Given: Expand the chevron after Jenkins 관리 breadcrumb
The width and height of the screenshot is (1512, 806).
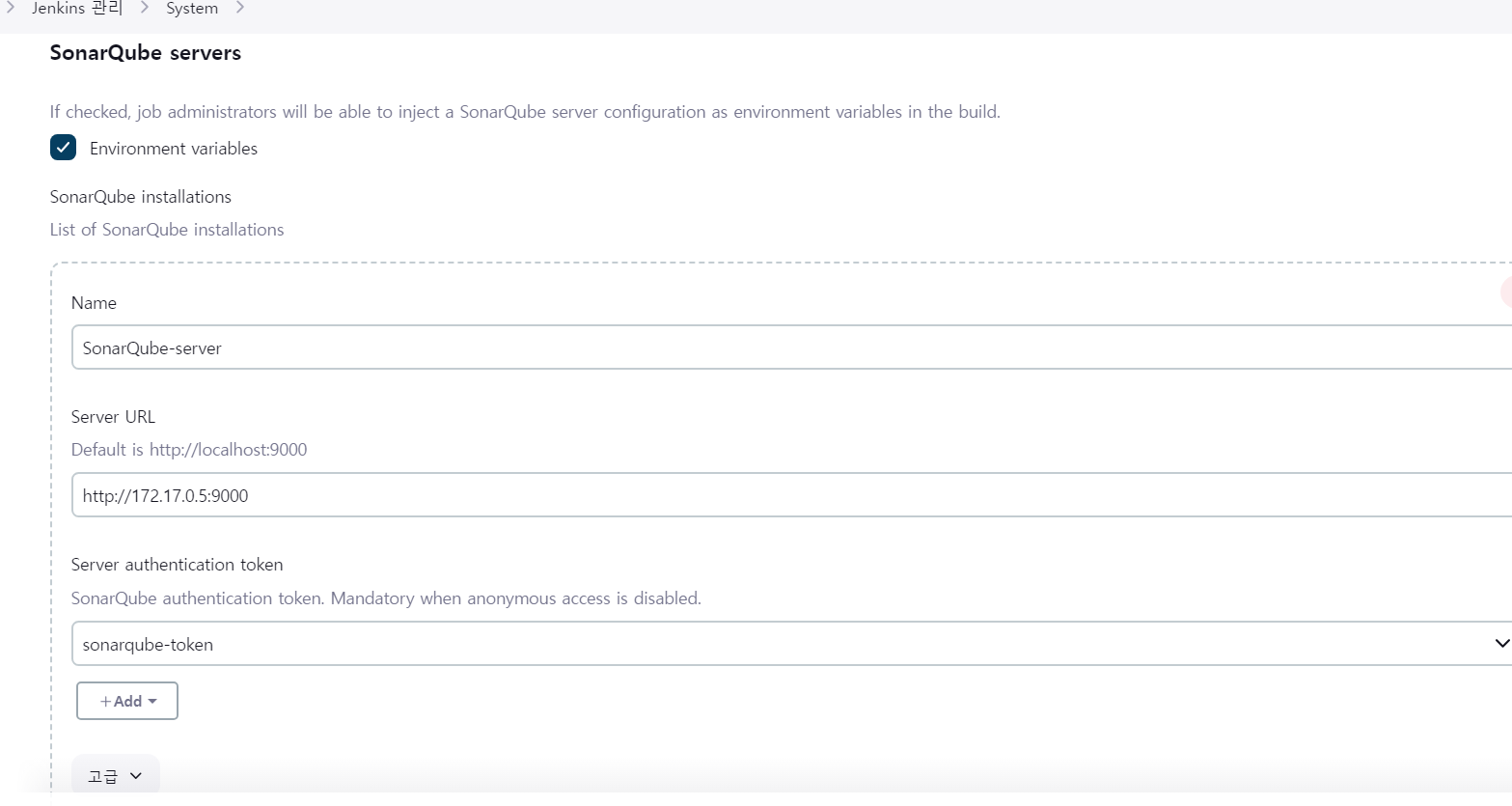Looking at the screenshot, I should 145,8.
